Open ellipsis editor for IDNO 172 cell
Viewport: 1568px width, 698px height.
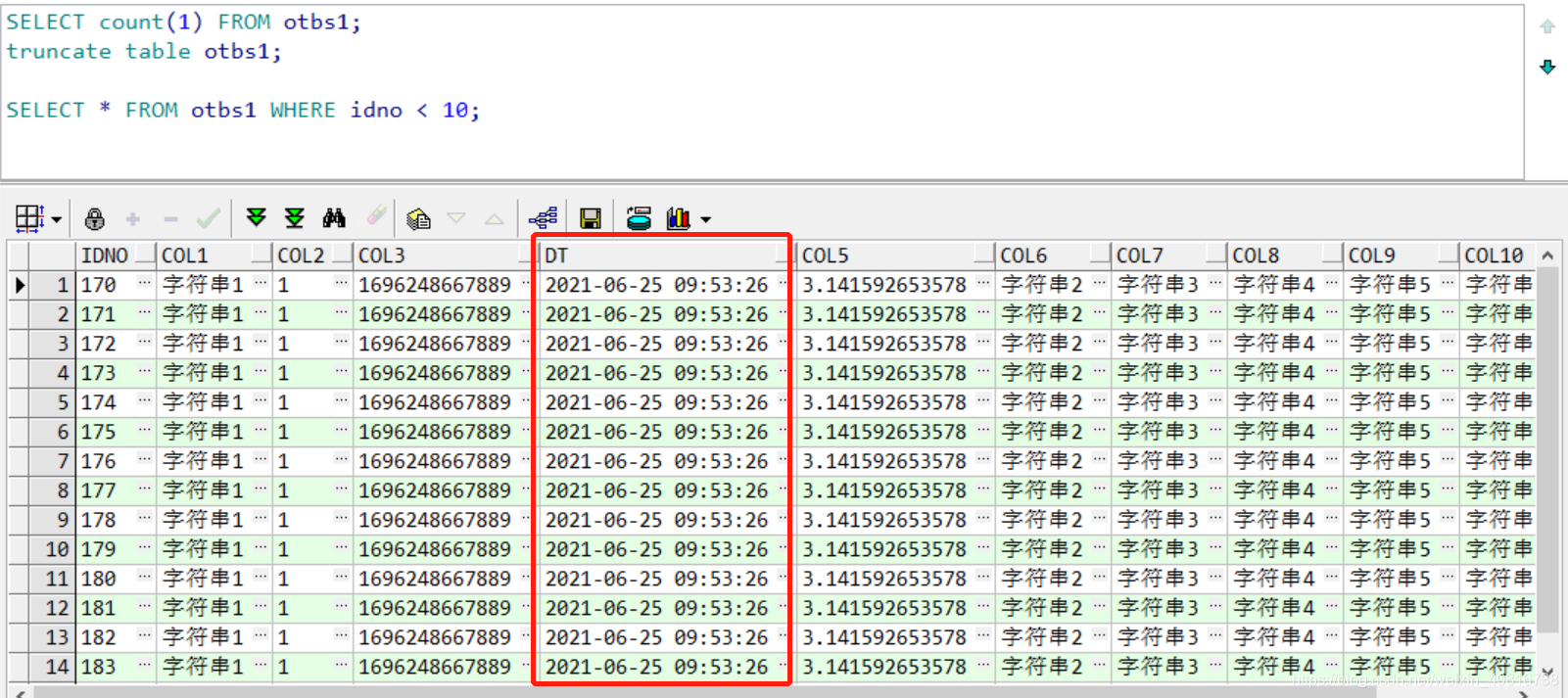(x=146, y=343)
